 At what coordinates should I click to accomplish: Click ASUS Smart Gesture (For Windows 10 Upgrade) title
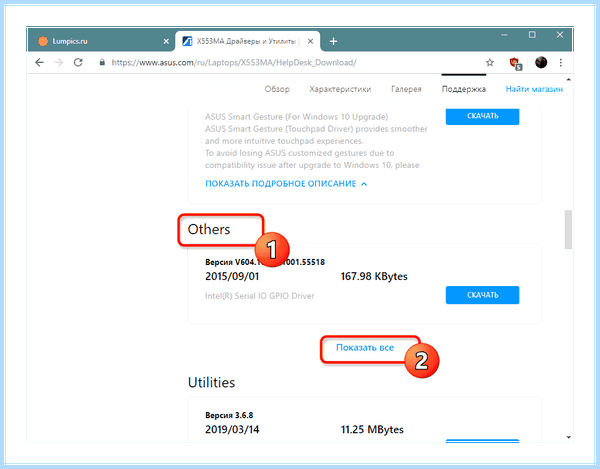(296, 117)
